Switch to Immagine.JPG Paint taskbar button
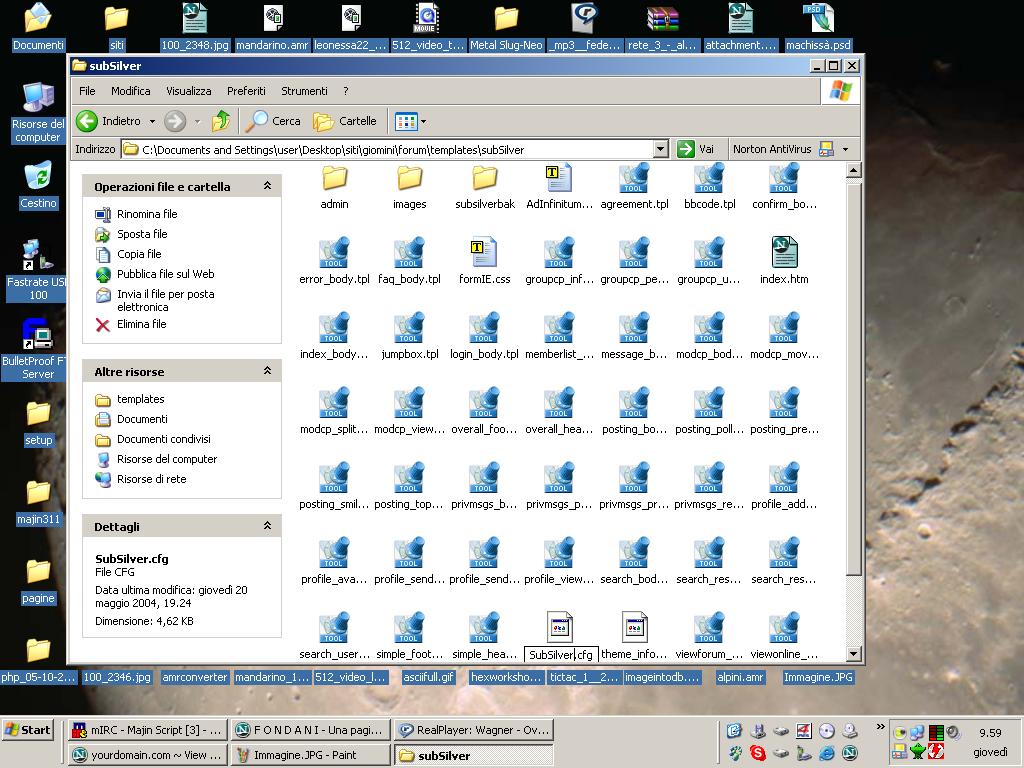This screenshot has height=768, width=1024. coord(312,755)
